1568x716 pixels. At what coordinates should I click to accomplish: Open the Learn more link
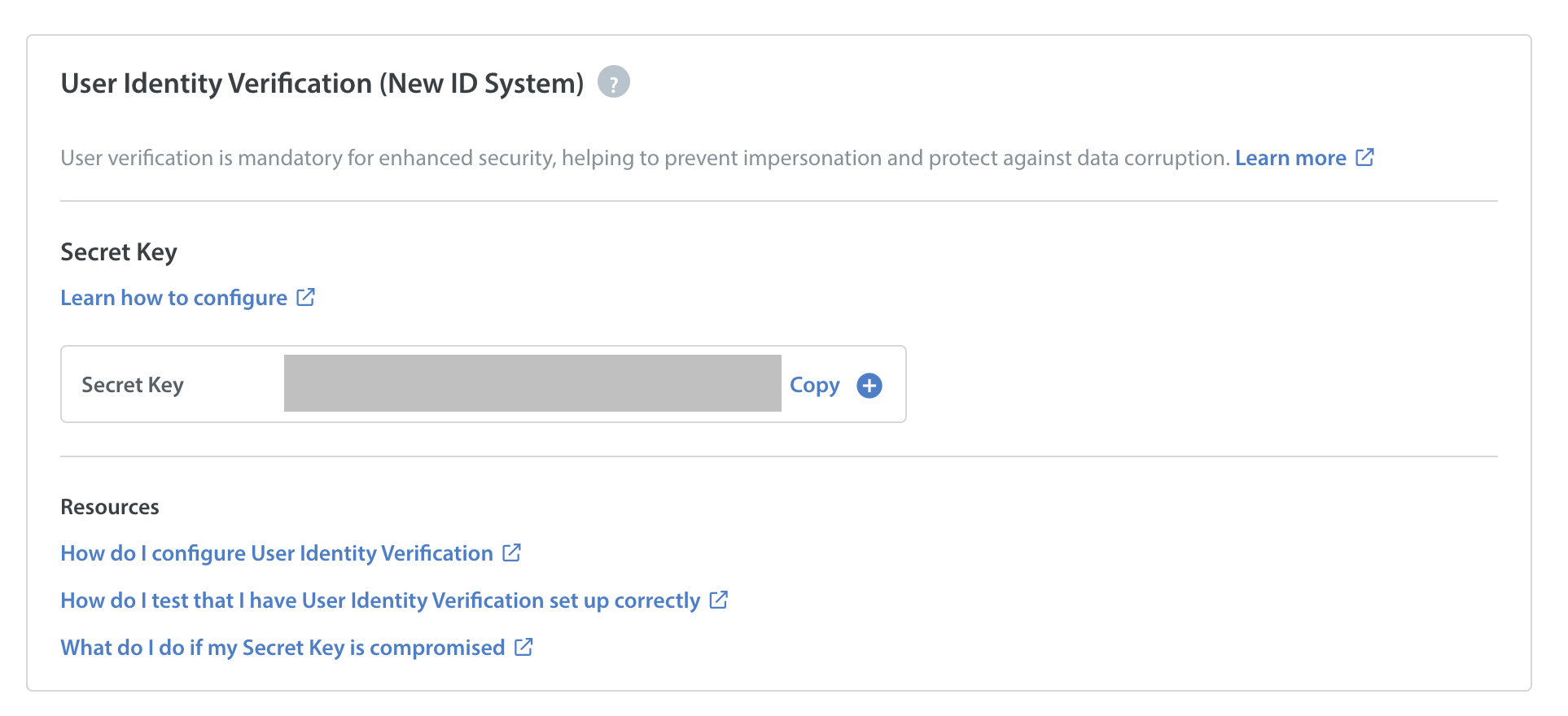(x=1290, y=158)
